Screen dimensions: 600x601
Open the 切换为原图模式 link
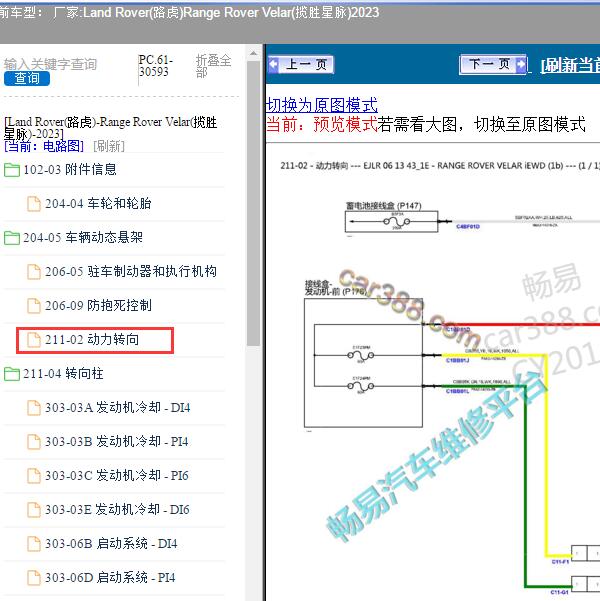coord(322,105)
